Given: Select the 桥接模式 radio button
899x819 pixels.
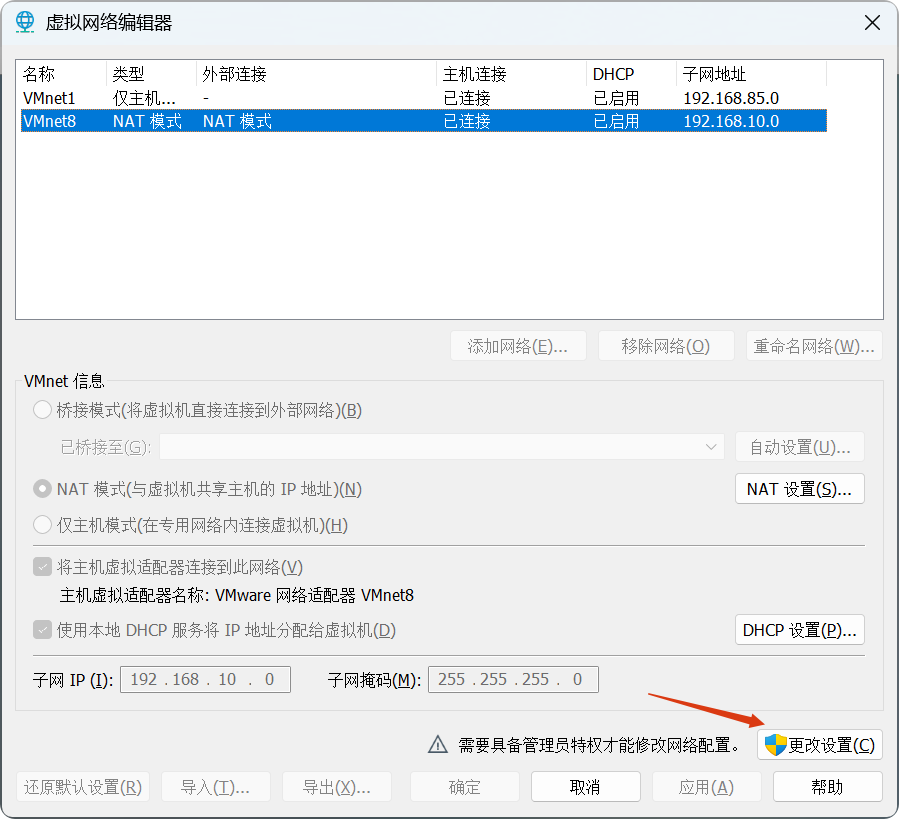Looking at the screenshot, I should pos(42,410).
